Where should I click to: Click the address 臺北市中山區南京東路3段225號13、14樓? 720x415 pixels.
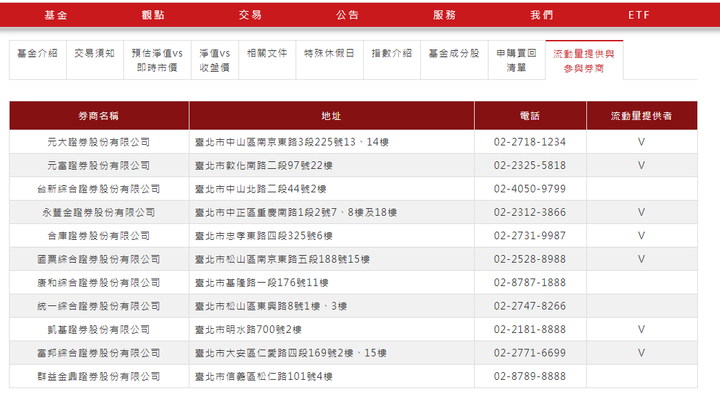coord(292,142)
